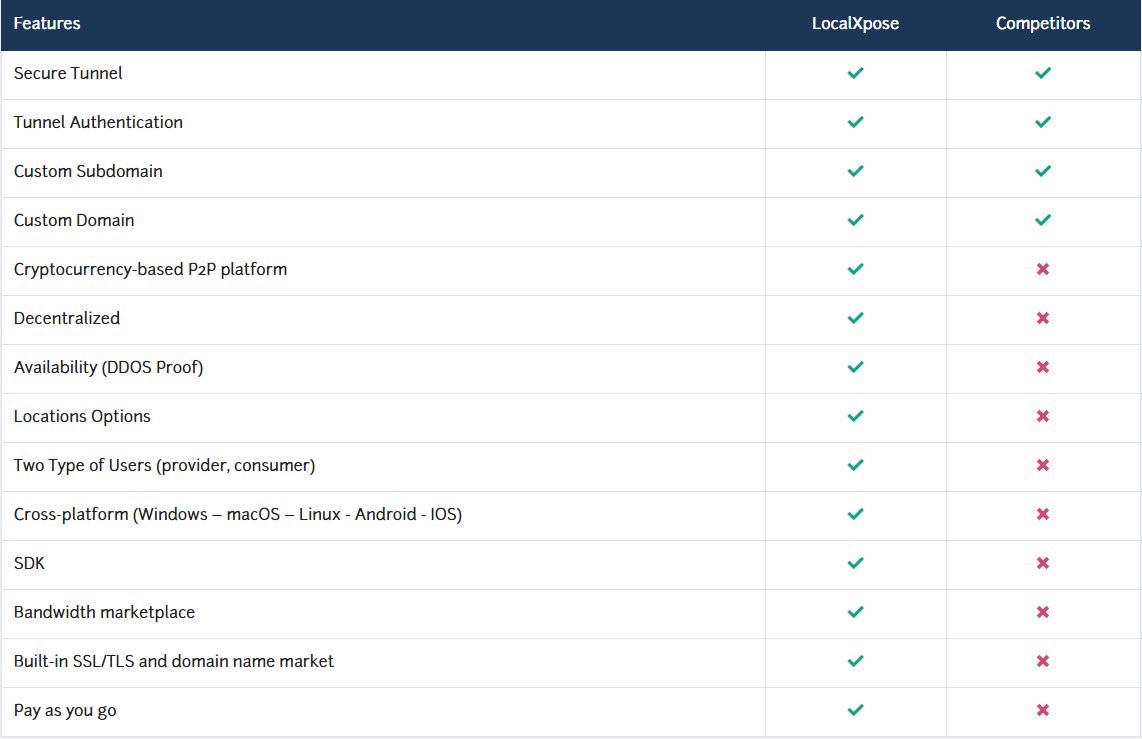Viewport: 1142px width, 739px height.
Task: Click LocalXpose checkmark for Bandwidth marketplace
Action: point(855,612)
